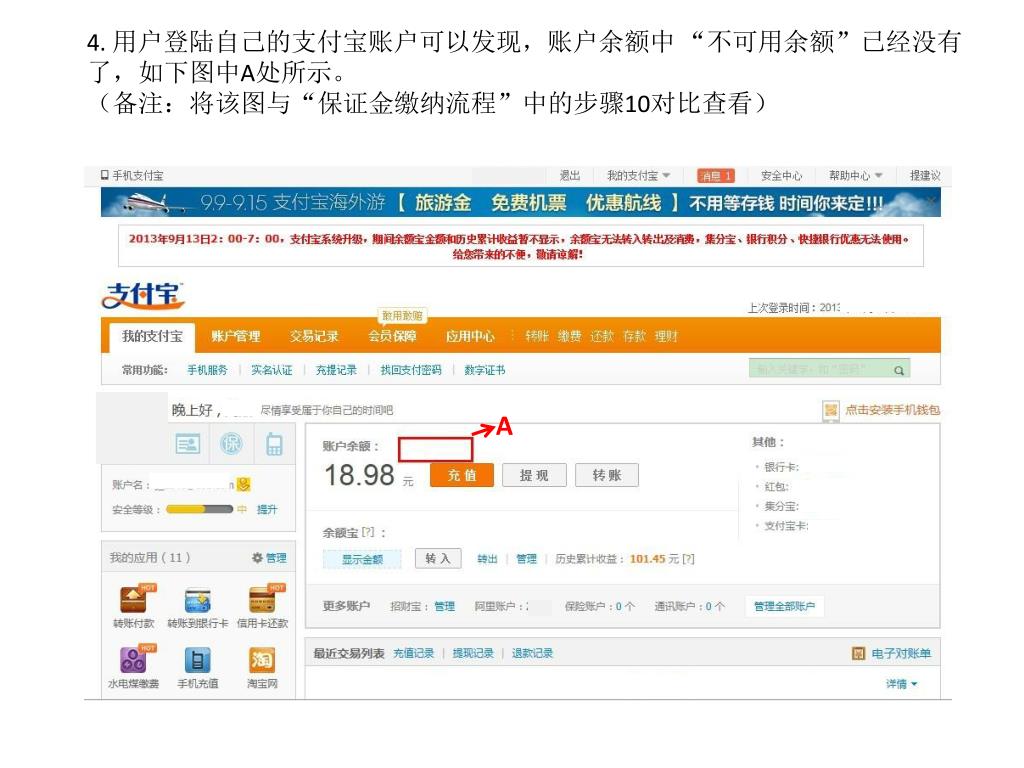The image size is (1024, 768).
Task: Click 转账 button beside balance
Action: (x=607, y=475)
